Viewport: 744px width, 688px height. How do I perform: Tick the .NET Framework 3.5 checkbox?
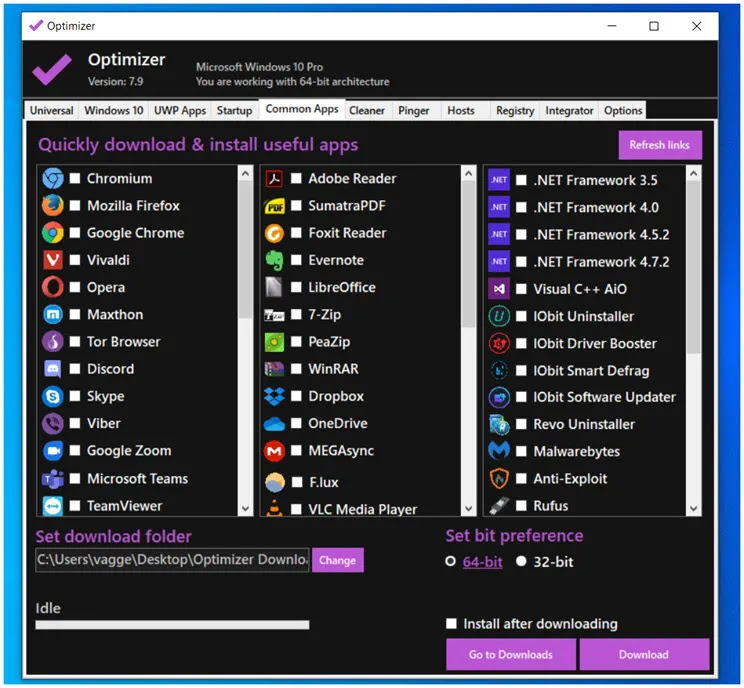pos(521,180)
